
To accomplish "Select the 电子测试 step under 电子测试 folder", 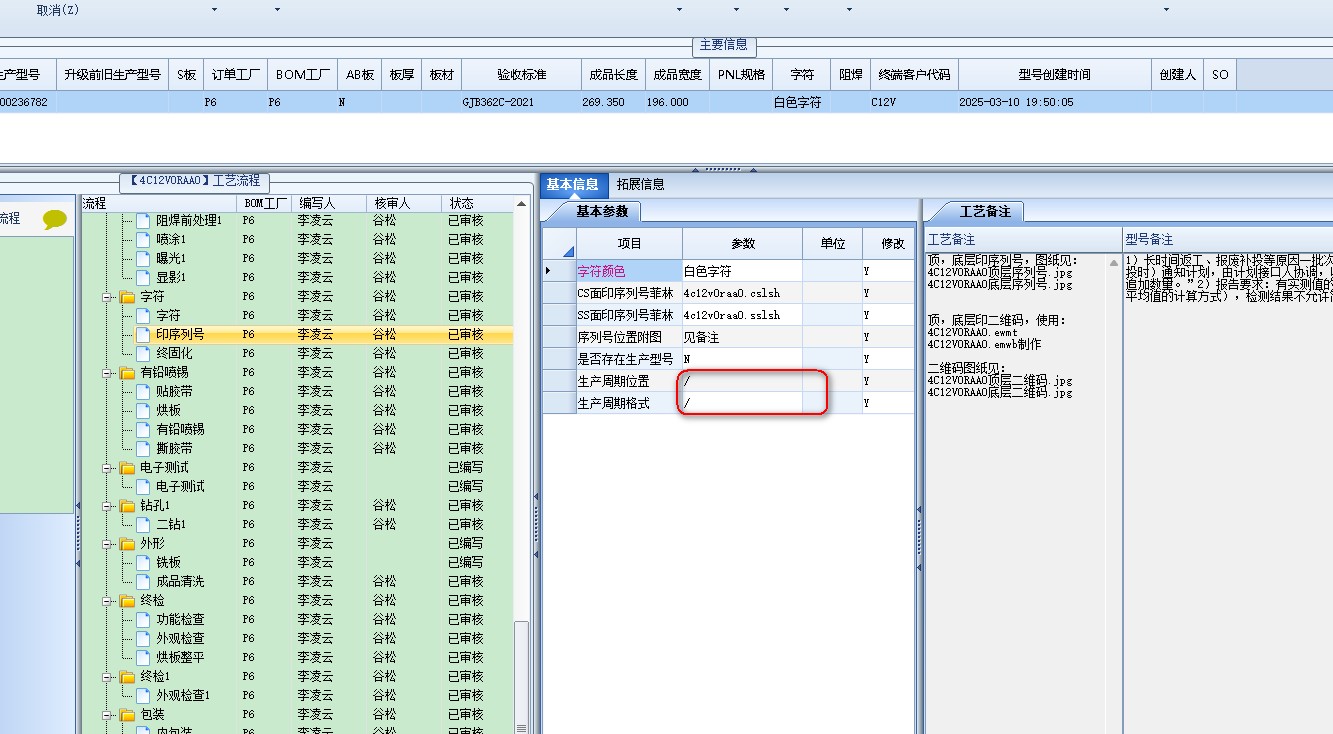I will [180, 486].
